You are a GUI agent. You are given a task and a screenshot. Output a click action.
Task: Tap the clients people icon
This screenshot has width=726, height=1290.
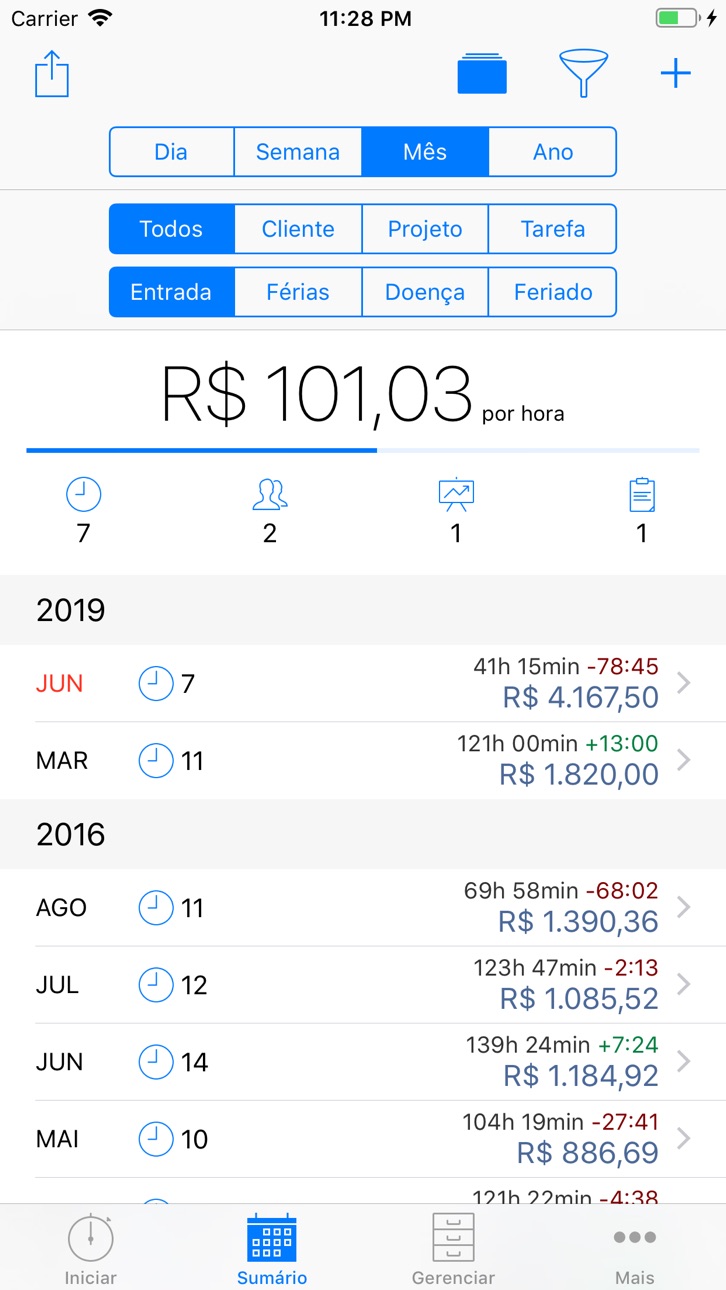[270, 494]
